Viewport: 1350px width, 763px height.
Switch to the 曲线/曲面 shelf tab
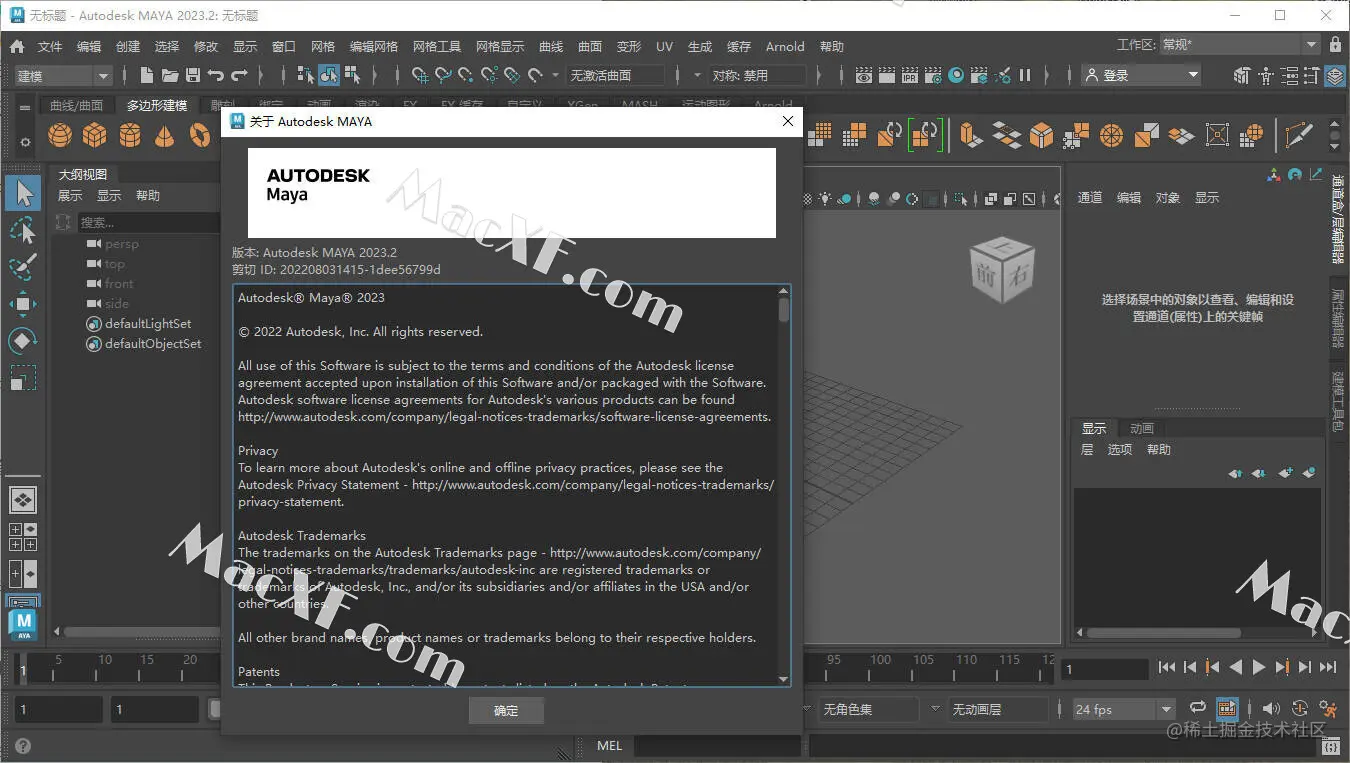77,105
